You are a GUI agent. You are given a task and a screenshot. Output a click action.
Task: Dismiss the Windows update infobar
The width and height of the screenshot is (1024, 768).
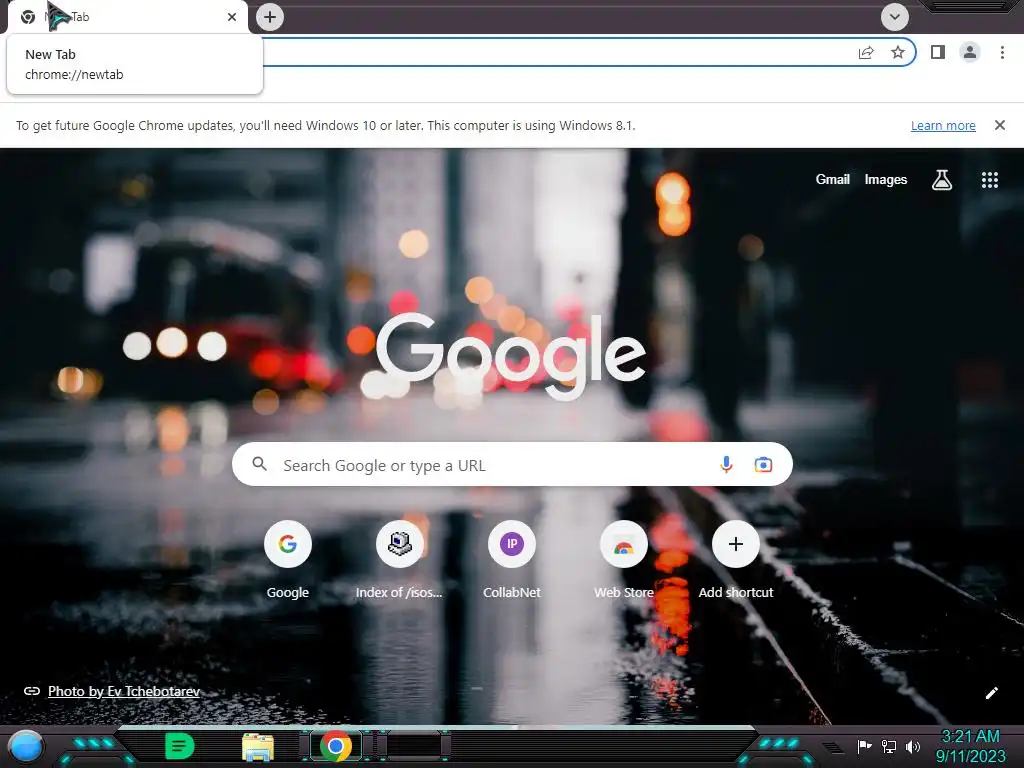(999, 125)
